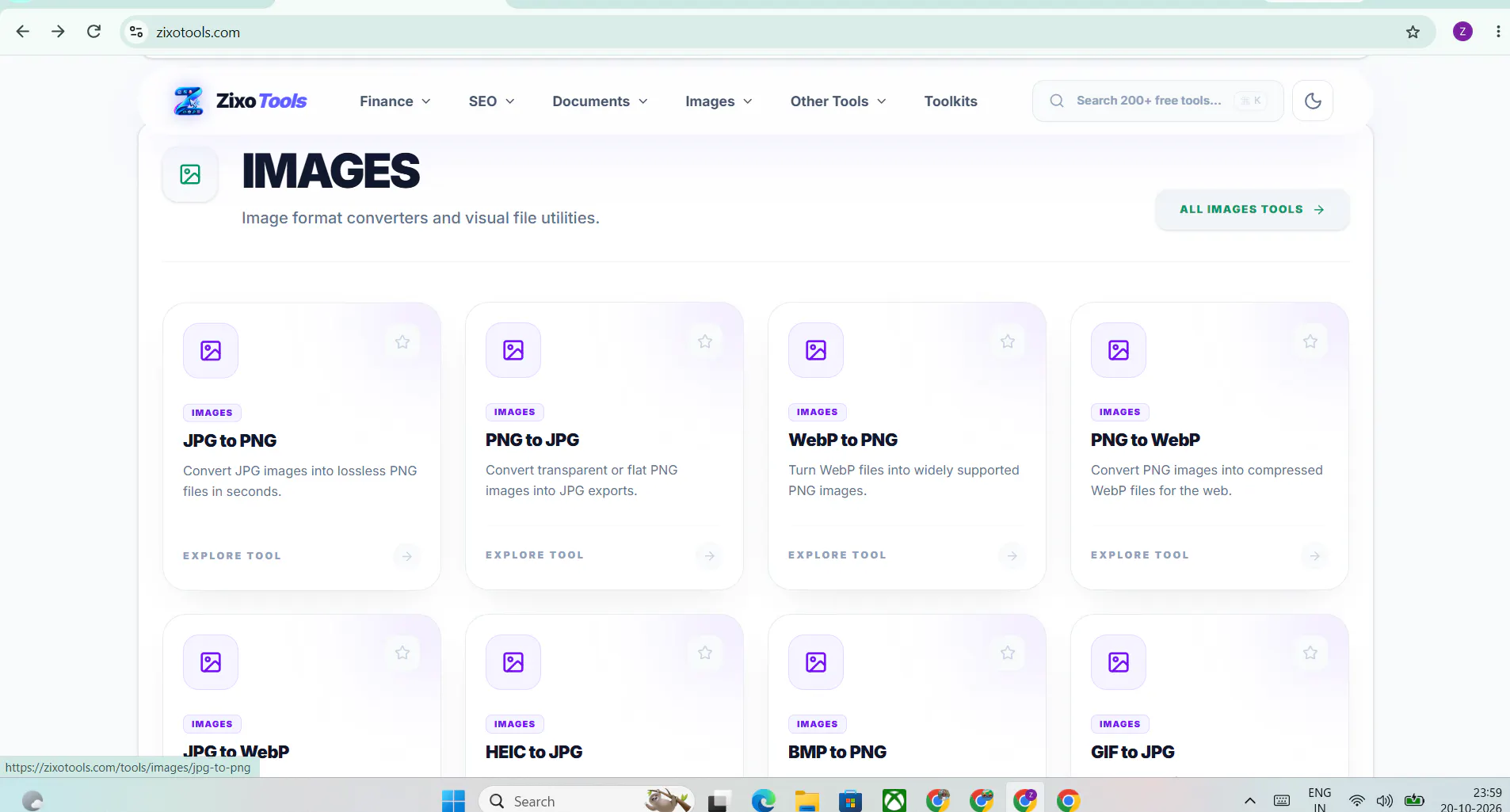Image resolution: width=1510 pixels, height=812 pixels.
Task: Expand the Finance dropdown menu
Action: coord(395,101)
